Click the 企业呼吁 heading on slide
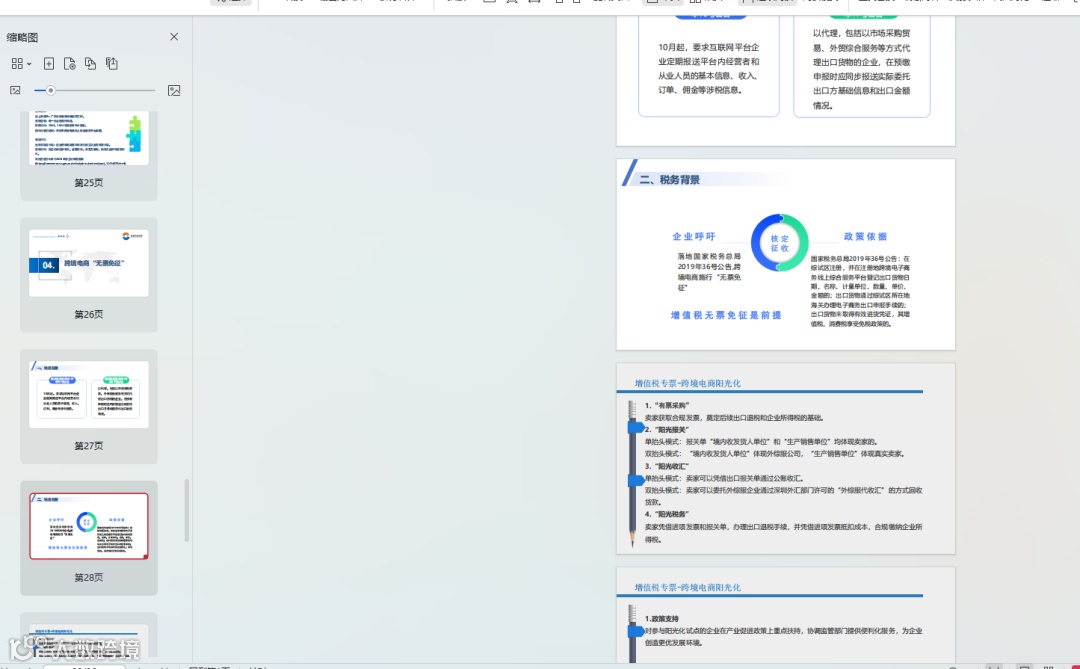Image resolution: width=1080 pixels, height=669 pixels. tap(694, 236)
